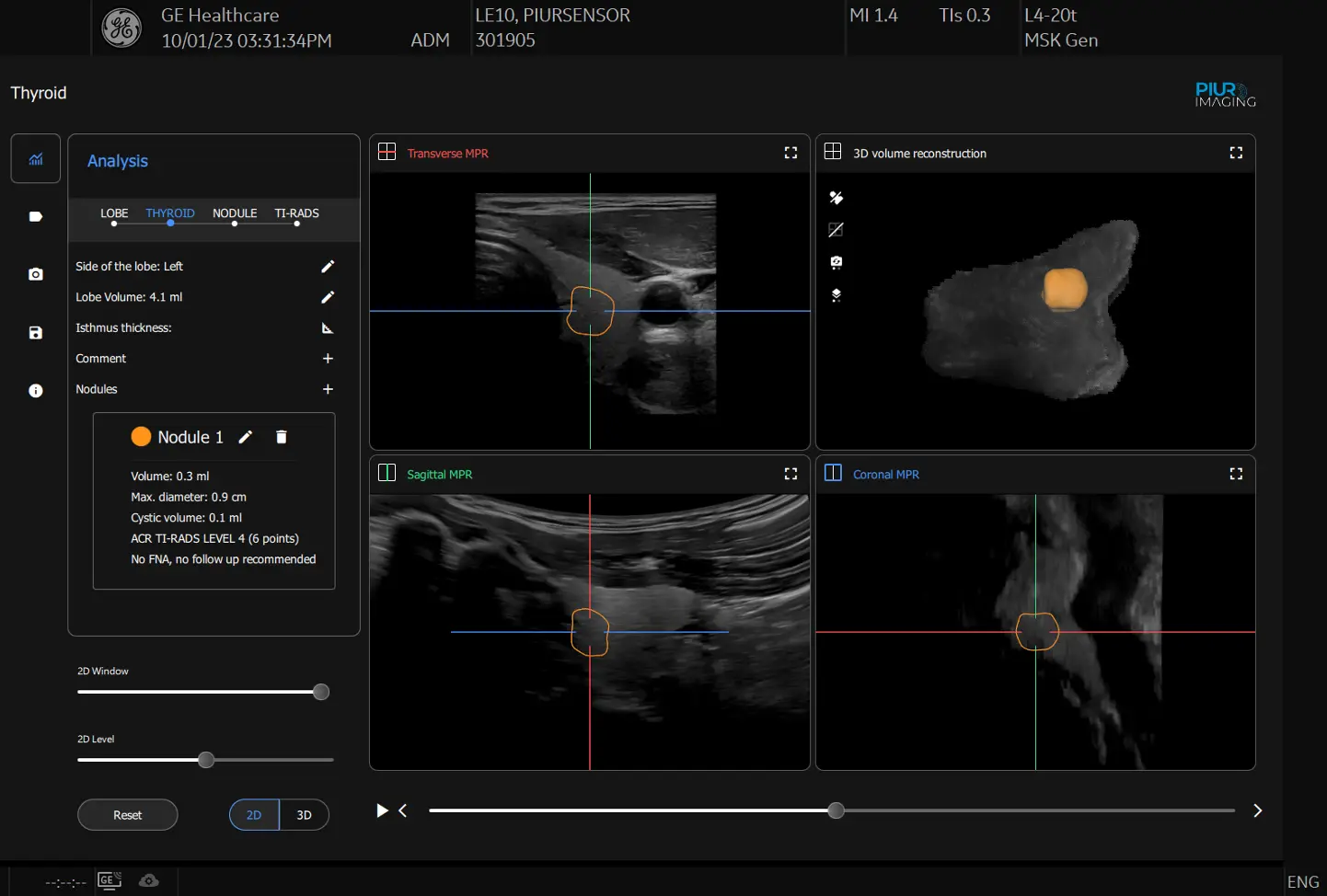
Task: Add a new nodule via Nodules plus
Action: [328, 389]
